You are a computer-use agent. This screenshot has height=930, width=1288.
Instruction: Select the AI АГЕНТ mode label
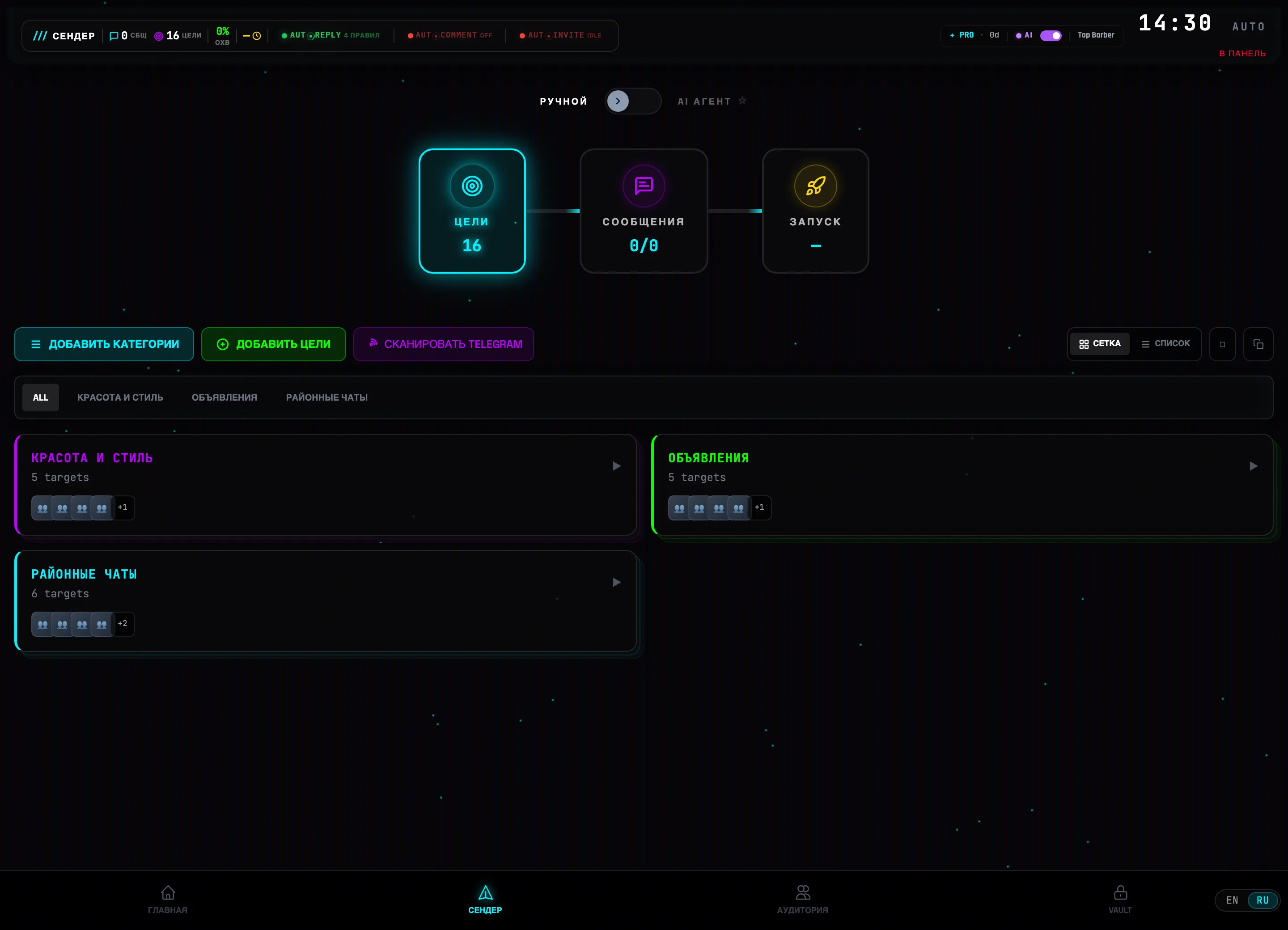point(704,101)
